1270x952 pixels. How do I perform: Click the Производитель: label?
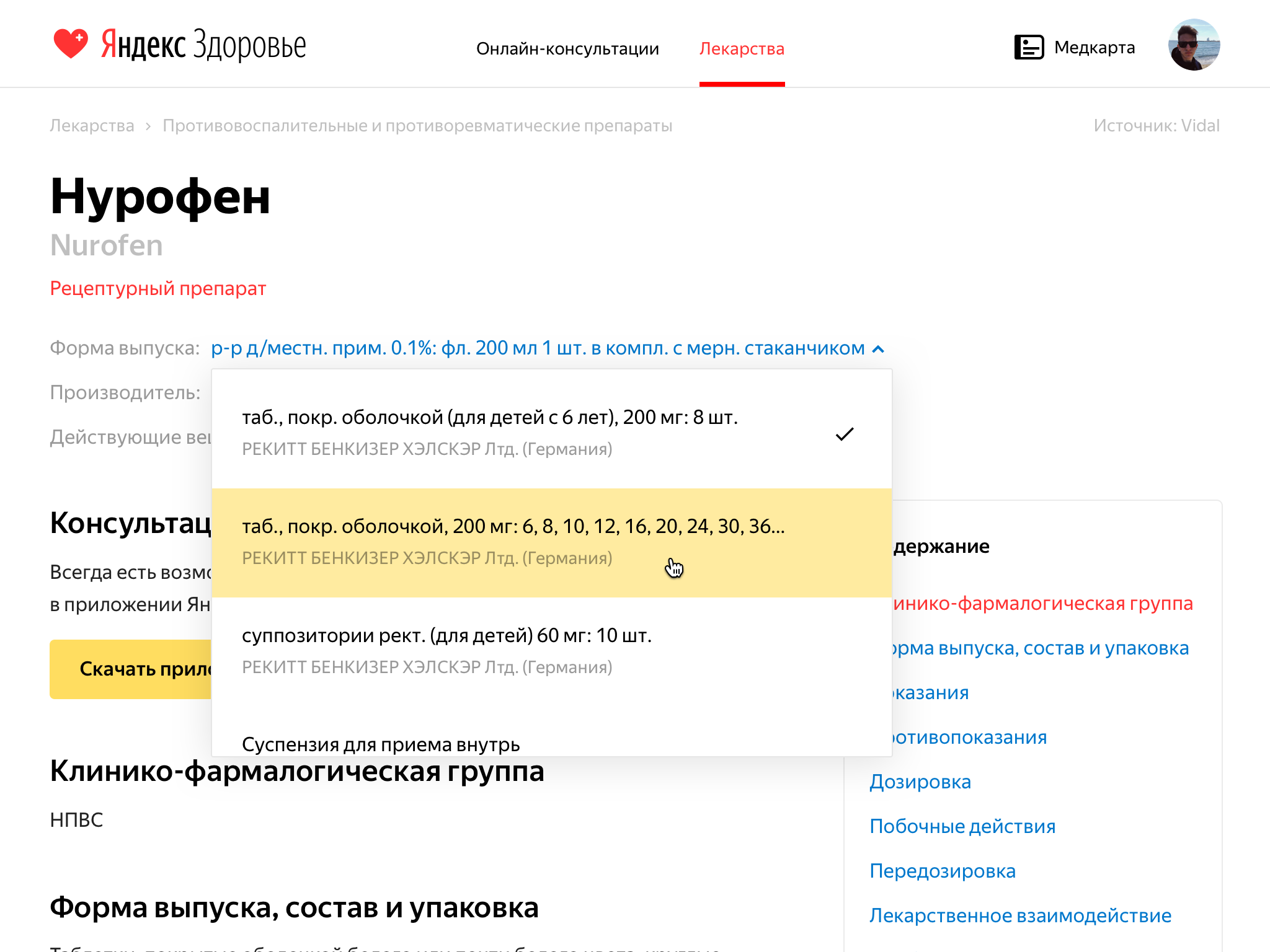[x=125, y=392]
